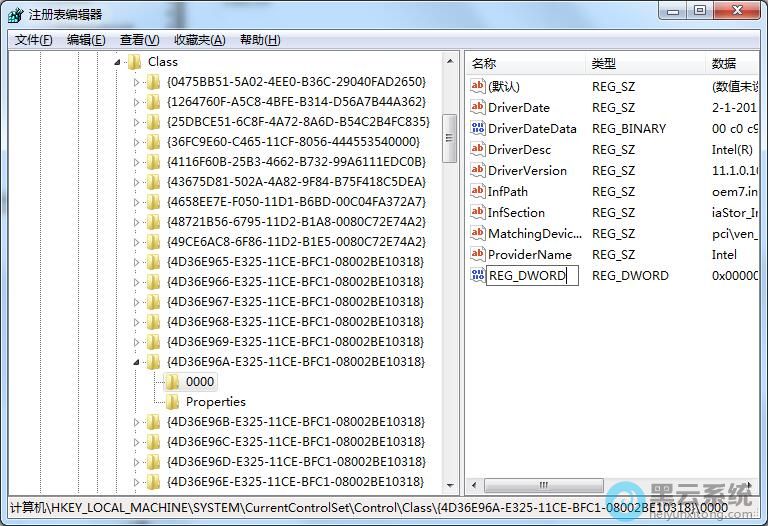Click the DriverDate string value icon
This screenshot has height=526, width=768.
(x=477, y=108)
